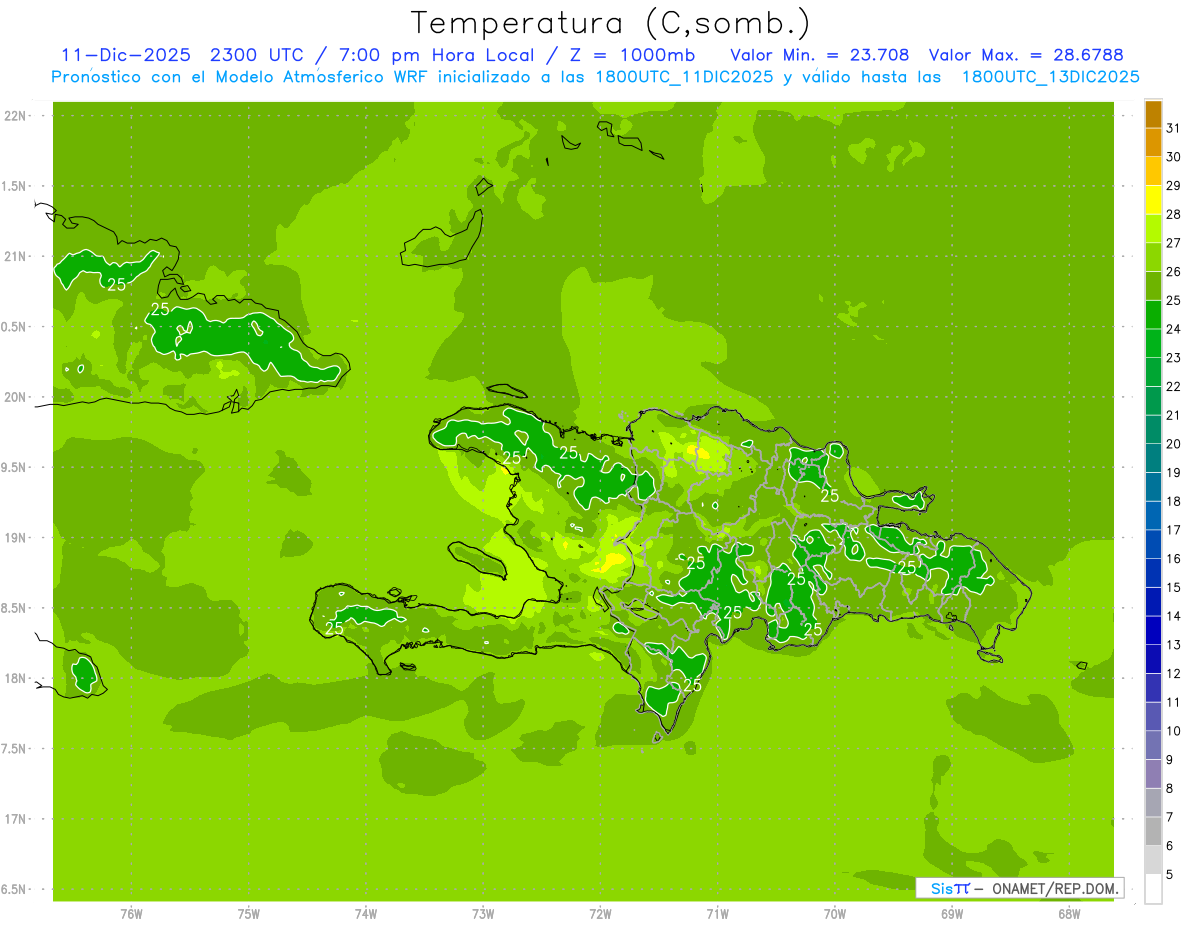Click the '10' colorbar value

tap(1173, 731)
